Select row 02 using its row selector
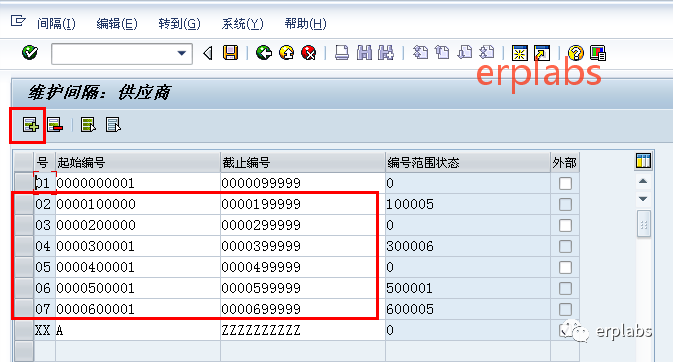 point(24,204)
